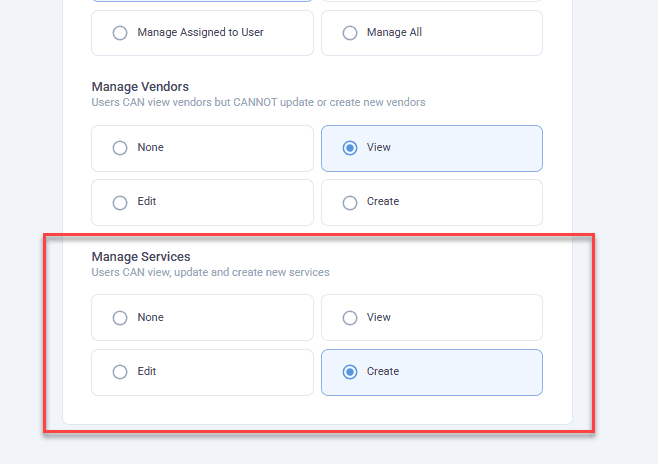Click the "Manage Assigned to User" label text
Viewport: 658px width, 464px height.
[x=200, y=33]
